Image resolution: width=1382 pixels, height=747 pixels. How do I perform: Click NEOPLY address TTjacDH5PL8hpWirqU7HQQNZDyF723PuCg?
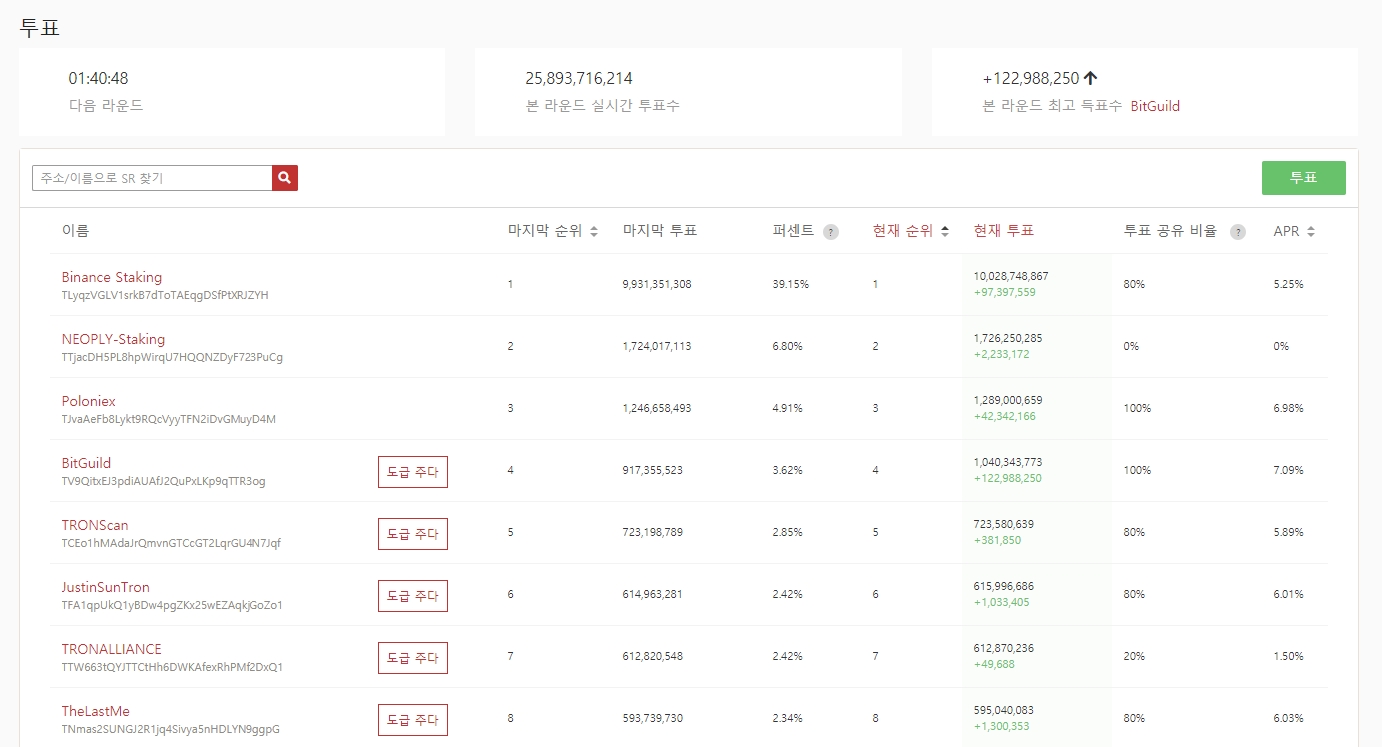[x=172, y=358]
